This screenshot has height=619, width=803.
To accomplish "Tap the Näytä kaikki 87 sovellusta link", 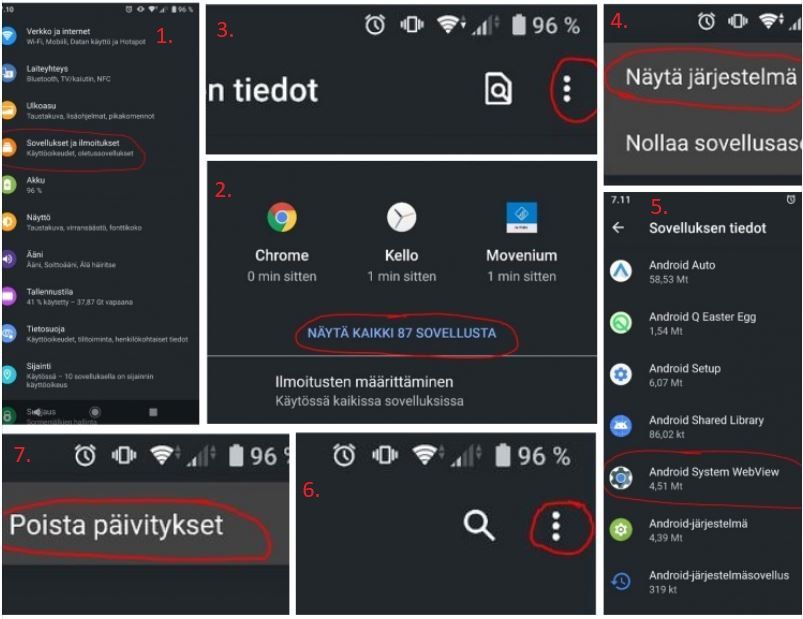I will pyautogui.click(x=402, y=333).
